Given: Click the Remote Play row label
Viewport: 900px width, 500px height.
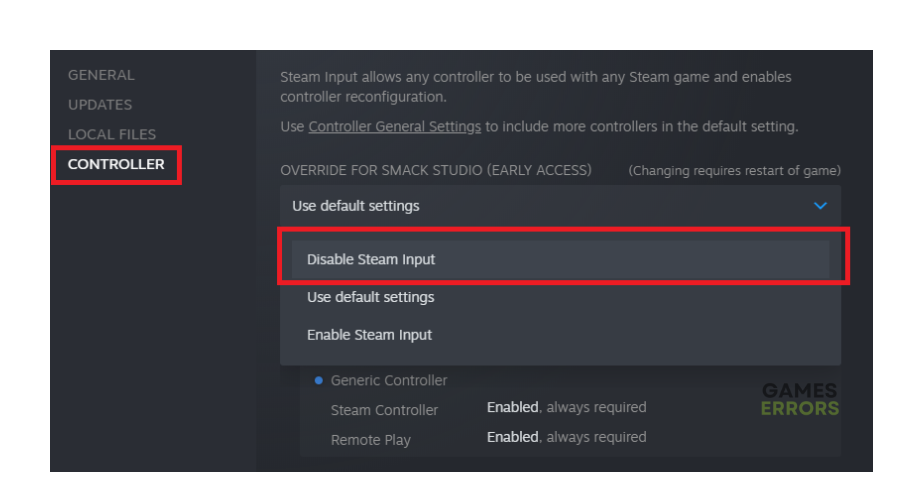Looking at the screenshot, I should [370, 440].
